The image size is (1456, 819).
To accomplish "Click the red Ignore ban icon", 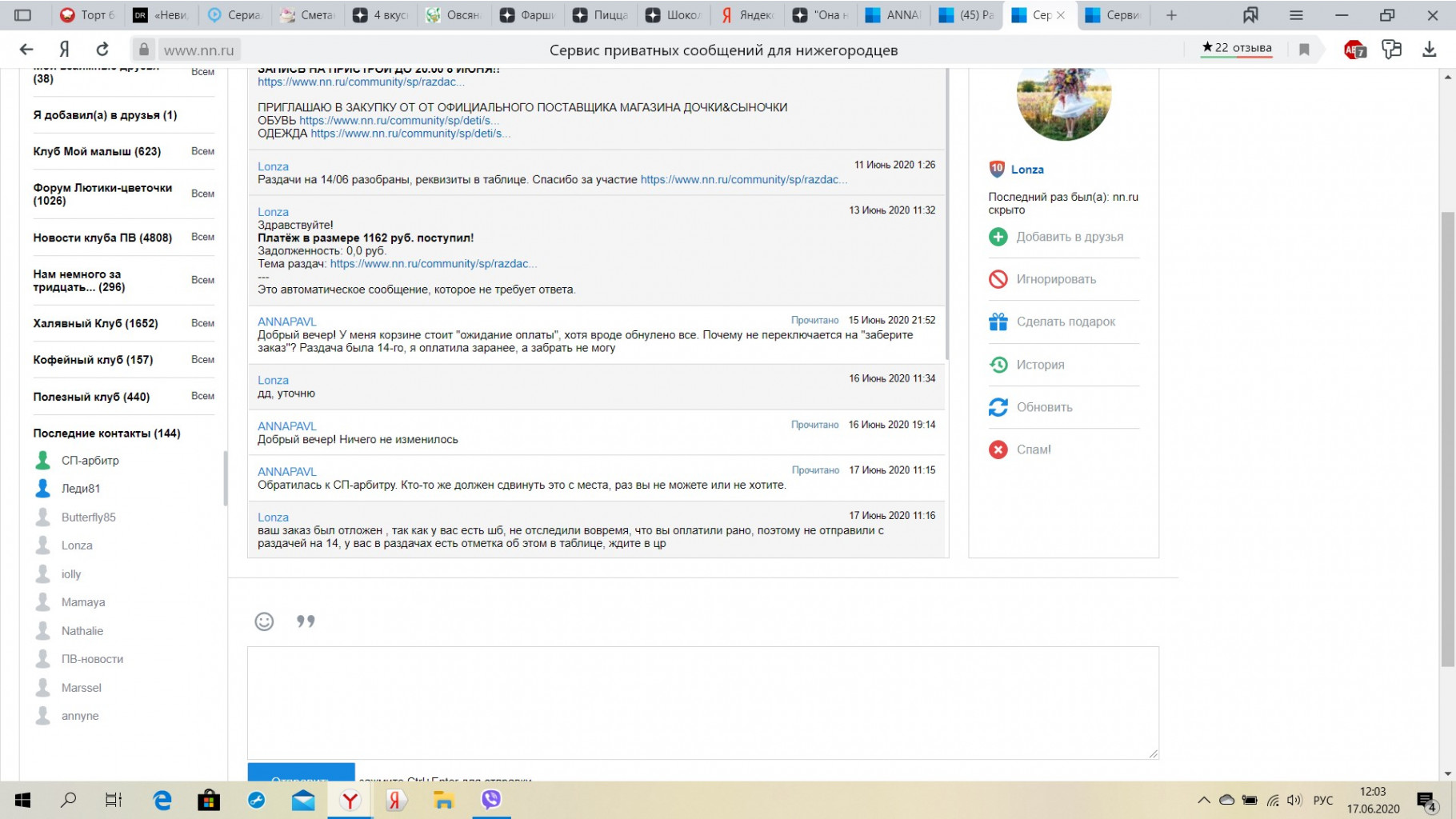I will pos(998,279).
